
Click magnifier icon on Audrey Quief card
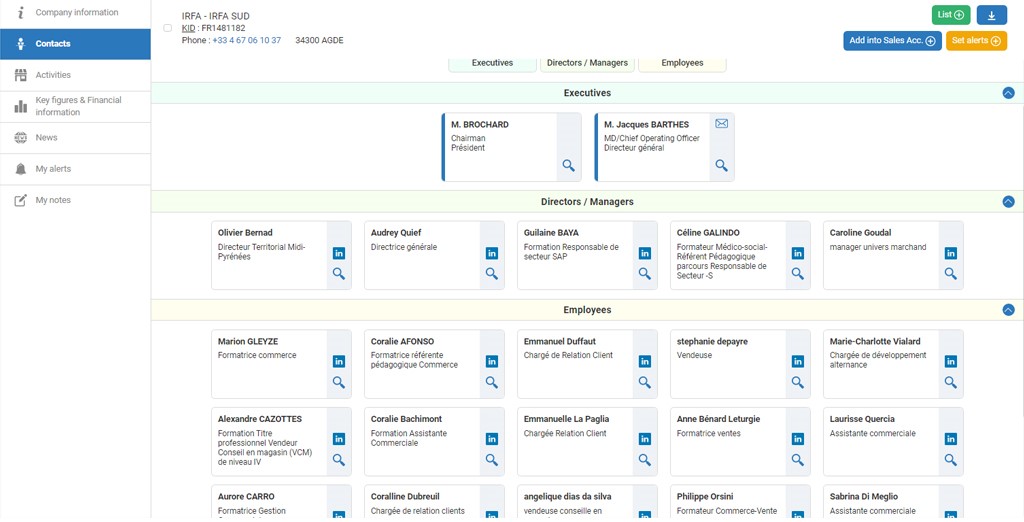coord(492,274)
